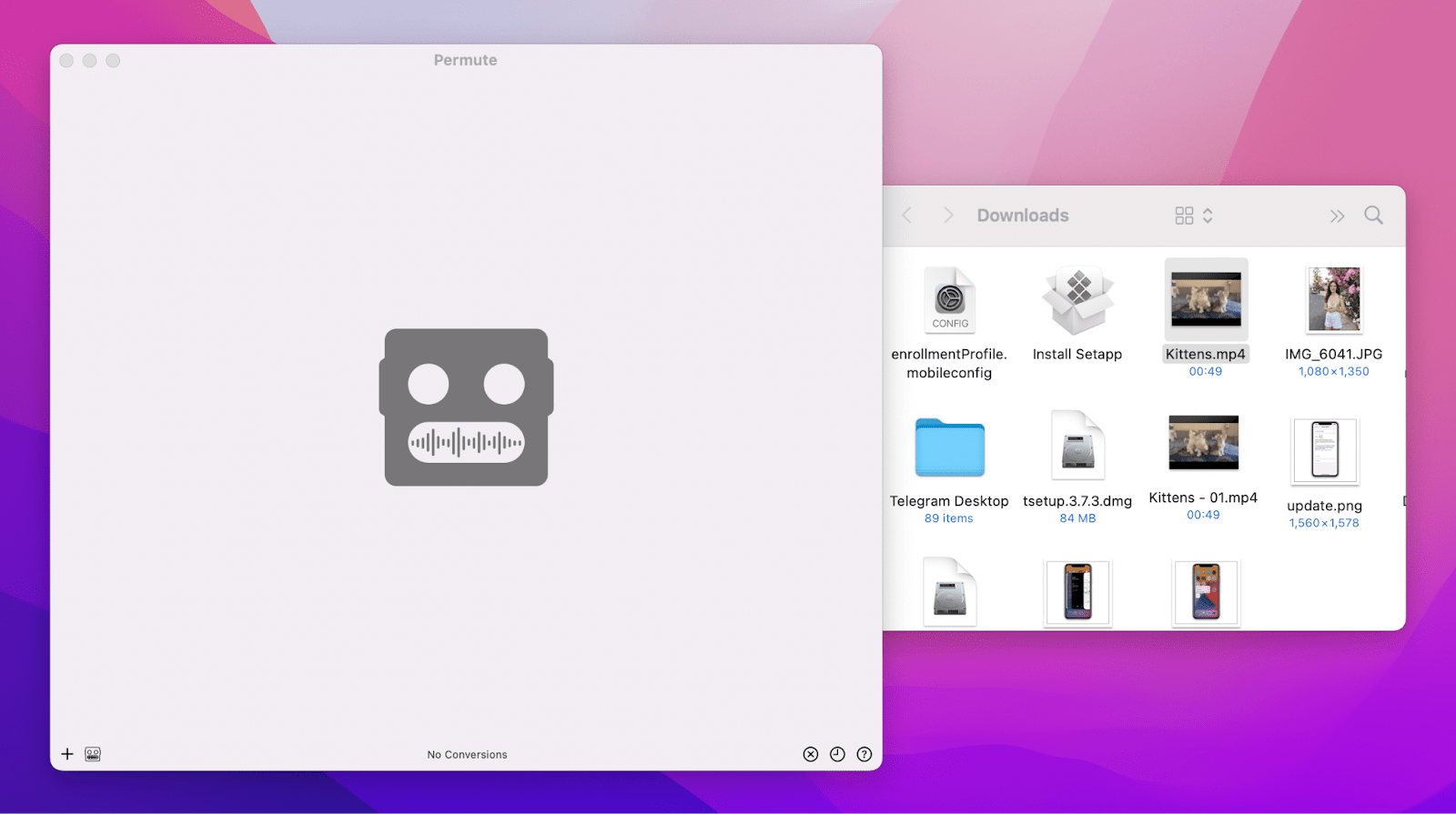The image size is (1456, 814).
Task: Click the Permute window title
Action: [466, 60]
